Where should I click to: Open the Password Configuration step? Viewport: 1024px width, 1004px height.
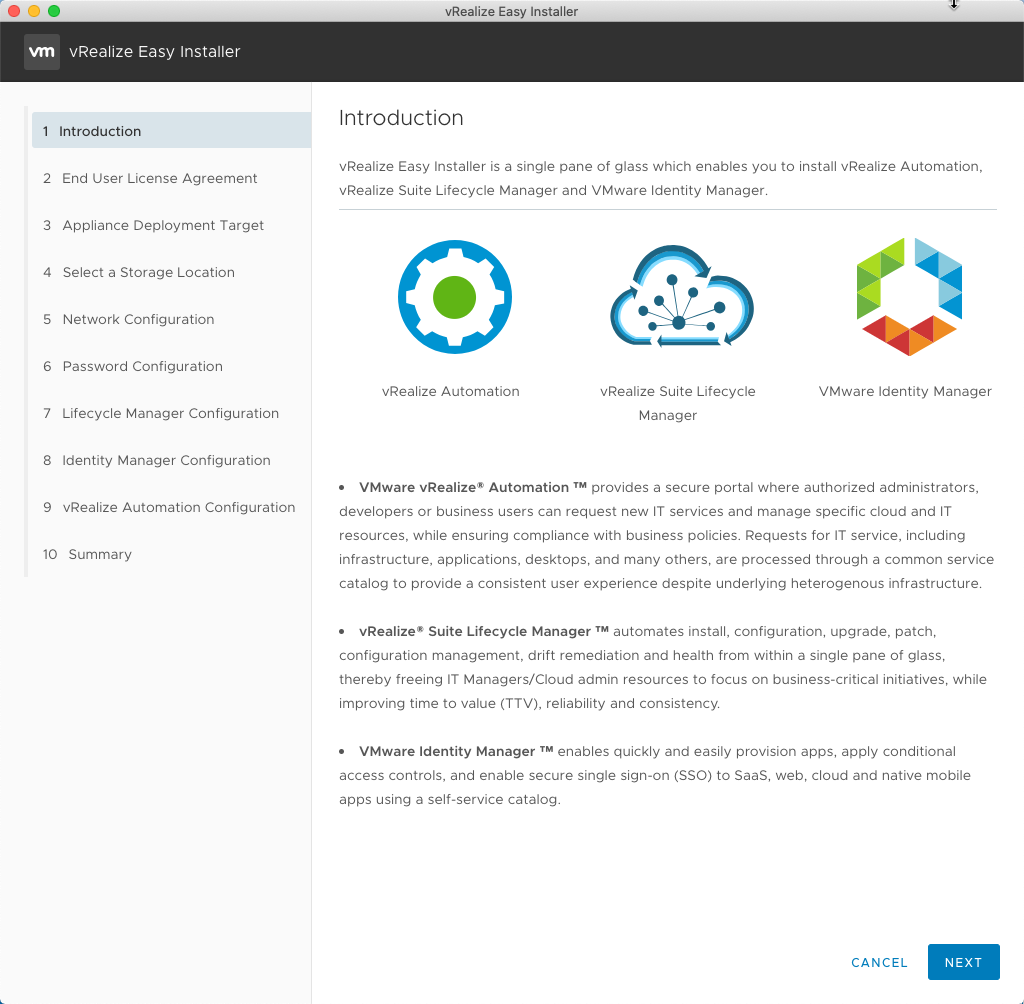[142, 366]
